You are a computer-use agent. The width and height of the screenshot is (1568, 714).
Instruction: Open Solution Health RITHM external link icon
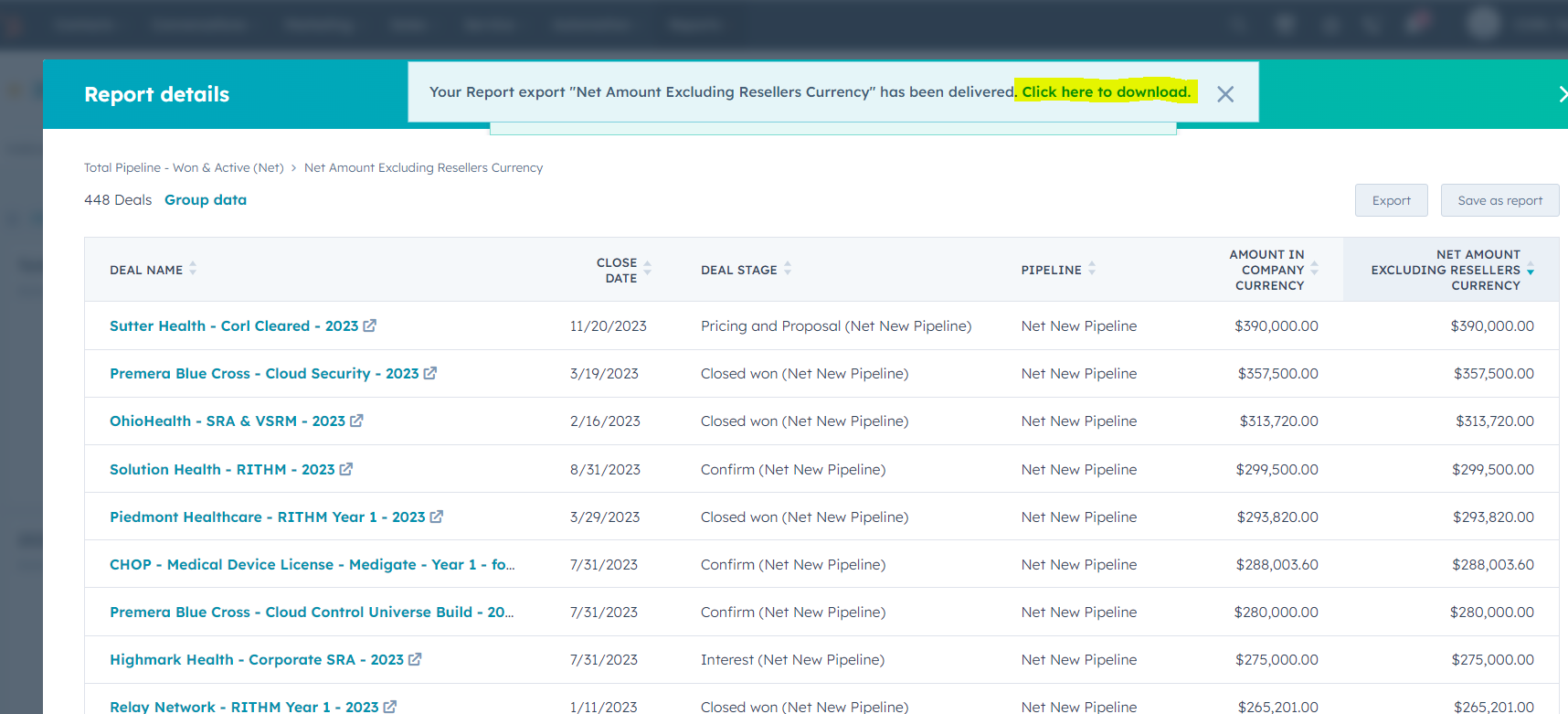345,469
